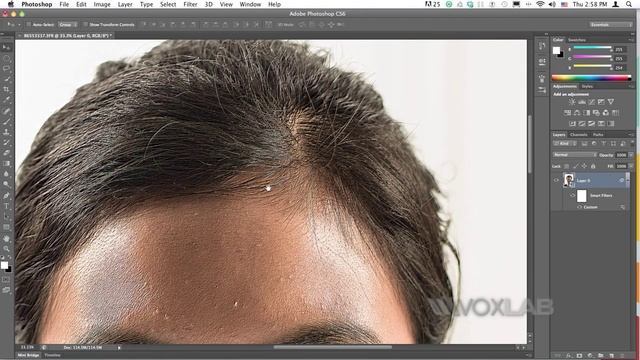Image resolution: width=640 pixels, height=360 pixels.
Task: Open the Image menu
Action: tap(102, 4)
